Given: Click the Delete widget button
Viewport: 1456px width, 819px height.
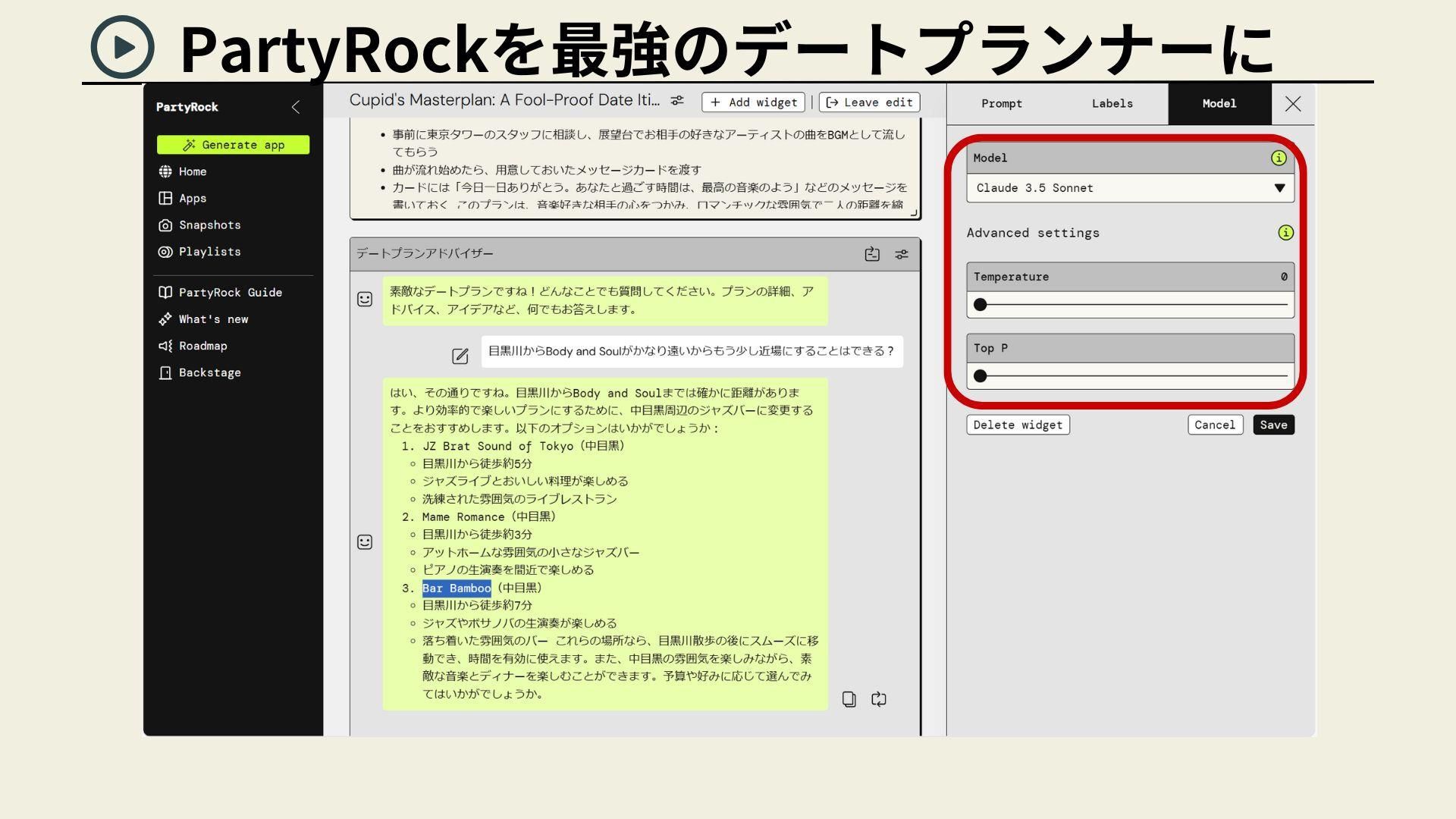Looking at the screenshot, I should pos(1018,425).
